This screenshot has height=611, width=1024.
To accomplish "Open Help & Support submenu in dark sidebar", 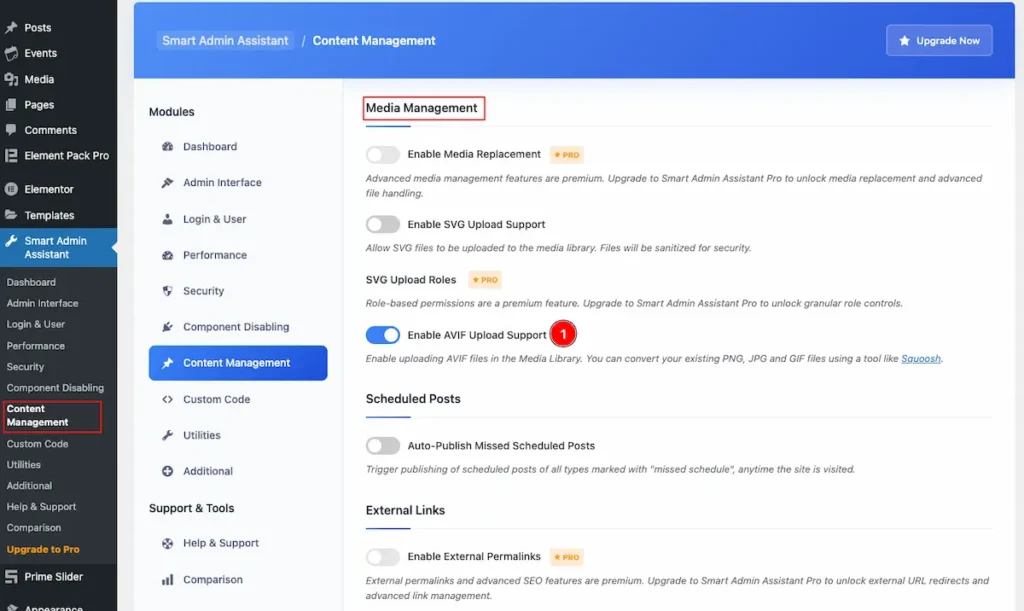I will [41, 507].
